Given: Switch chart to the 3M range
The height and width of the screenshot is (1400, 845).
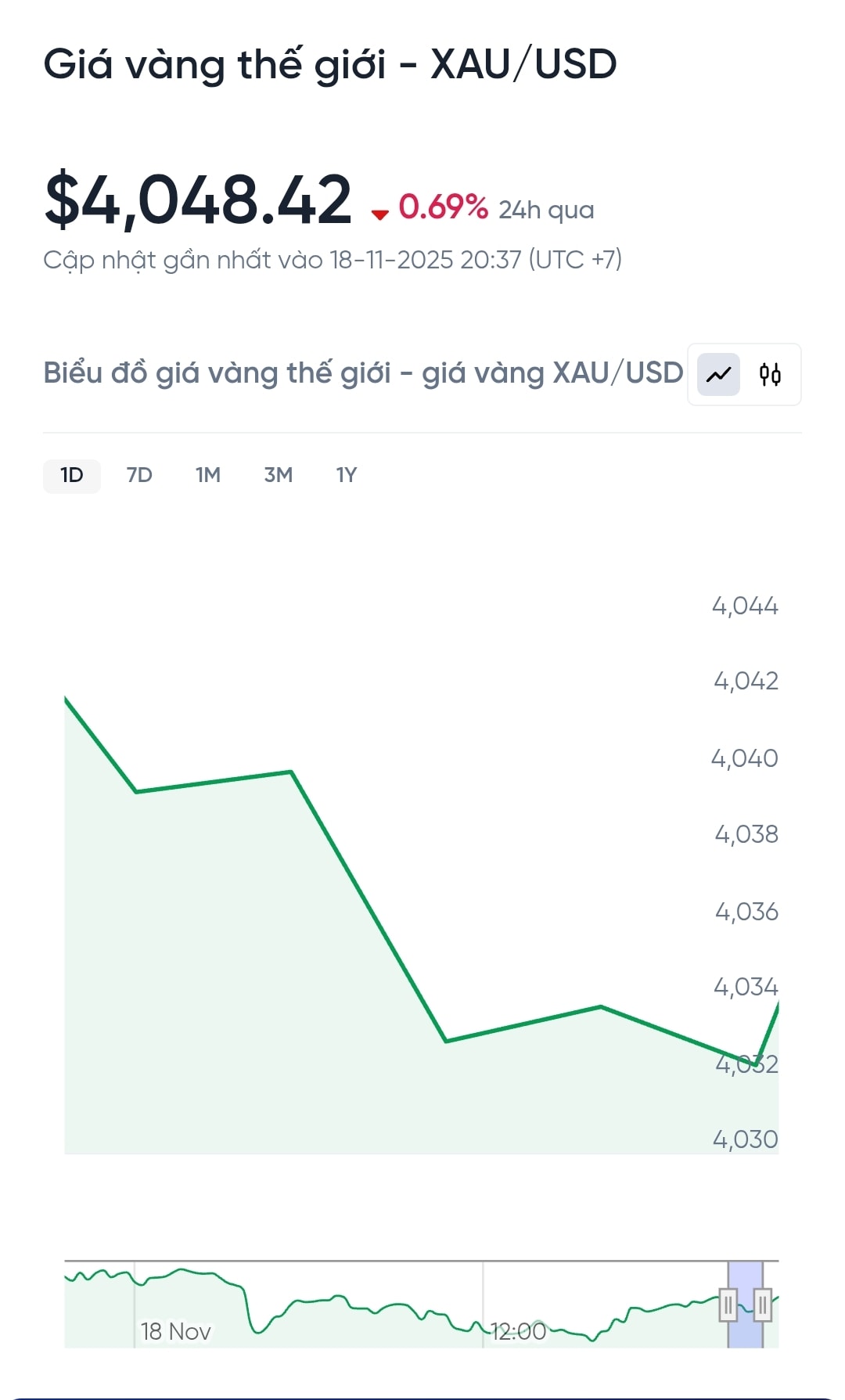Looking at the screenshot, I should 278,475.
